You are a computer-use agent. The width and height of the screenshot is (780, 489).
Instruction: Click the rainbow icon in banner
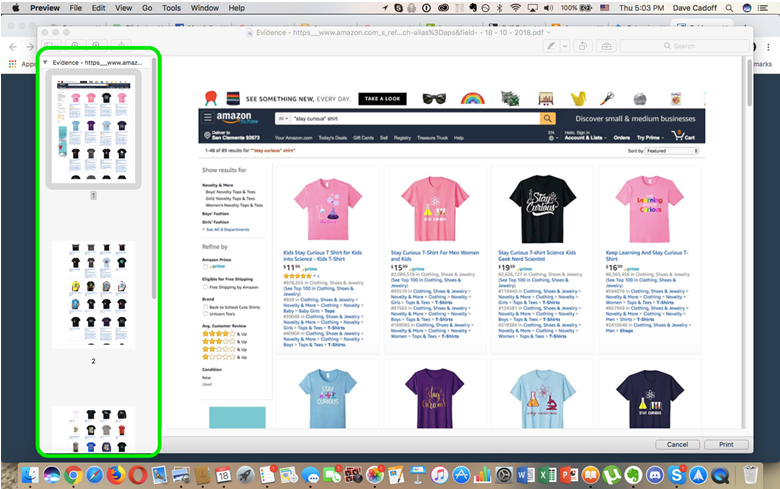(473, 98)
